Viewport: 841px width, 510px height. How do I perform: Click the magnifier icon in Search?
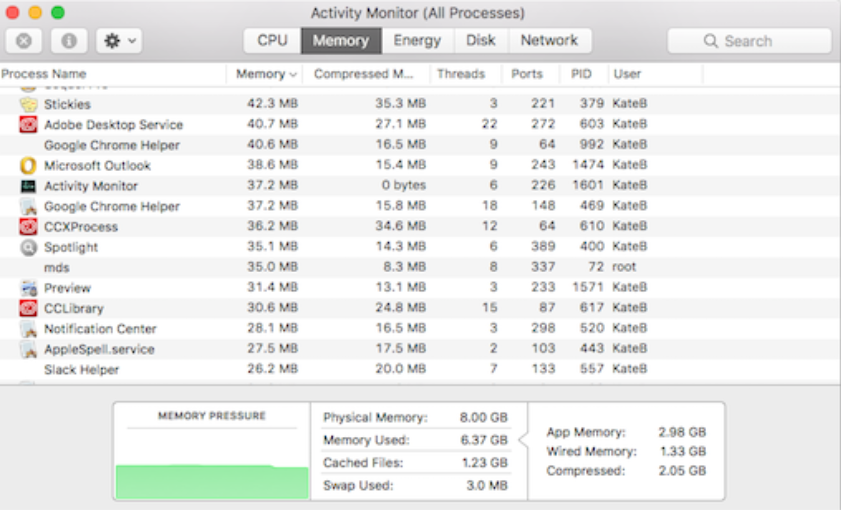click(711, 41)
